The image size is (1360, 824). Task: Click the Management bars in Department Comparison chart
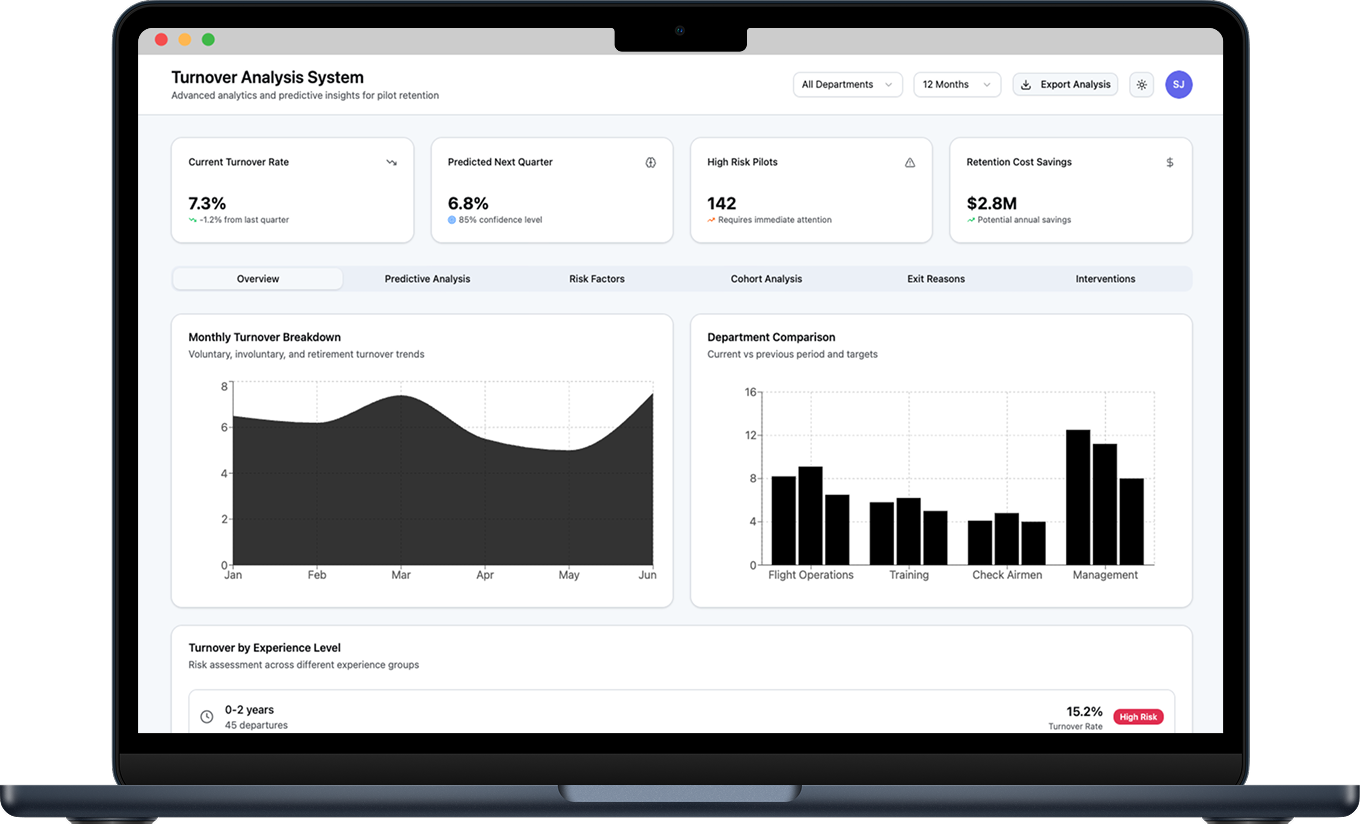[x=1105, y=500]
